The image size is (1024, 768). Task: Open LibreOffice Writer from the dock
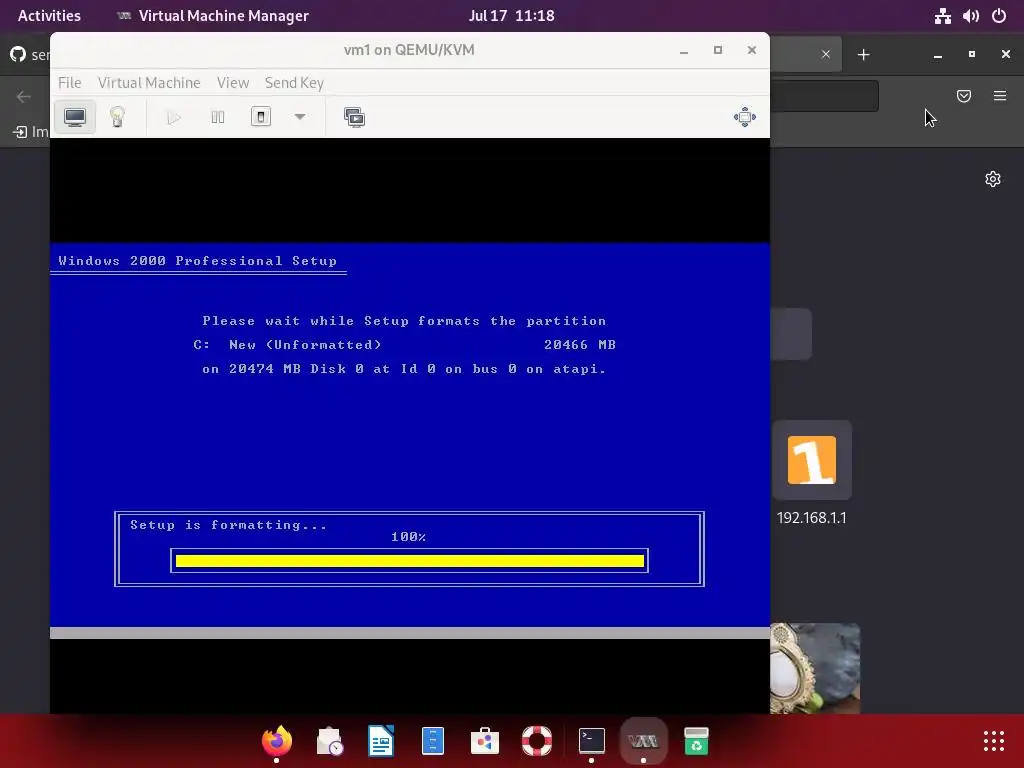click(x=381, y=741)
